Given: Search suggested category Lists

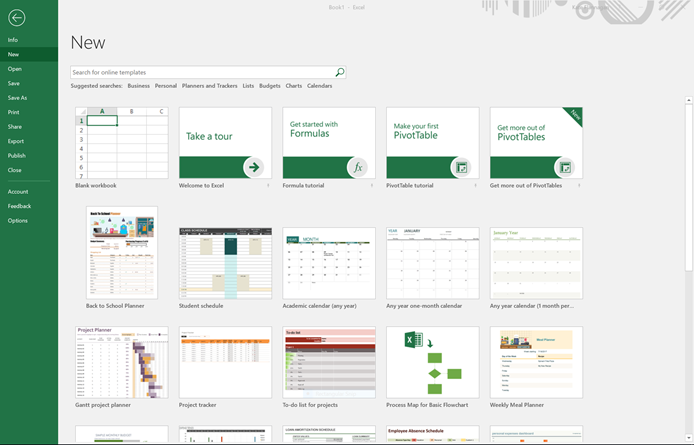Looking at the screenshot, I should pyautogui.click(x=248, y=86).
